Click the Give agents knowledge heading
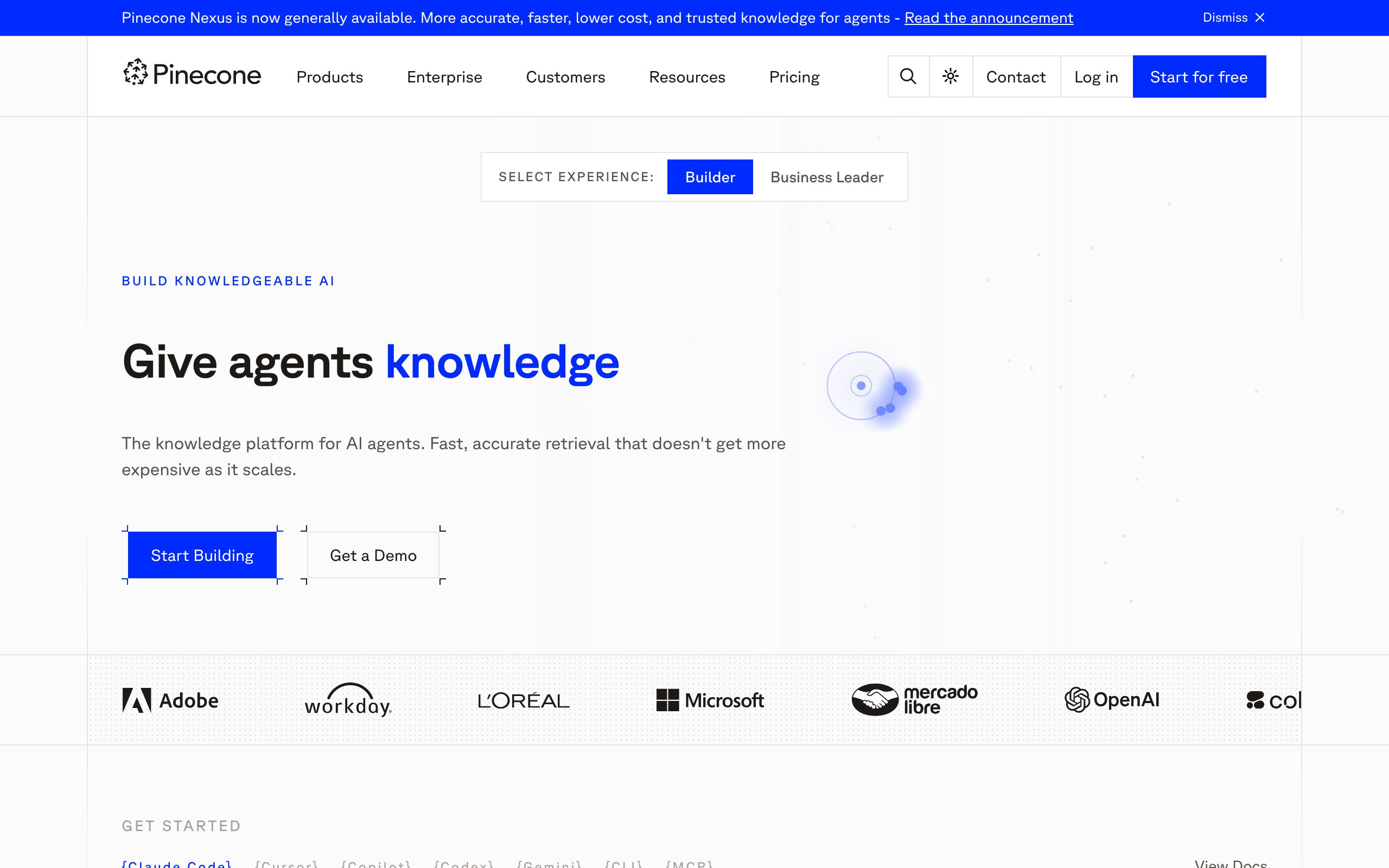 pyautogui.click(x=370, y=363)
